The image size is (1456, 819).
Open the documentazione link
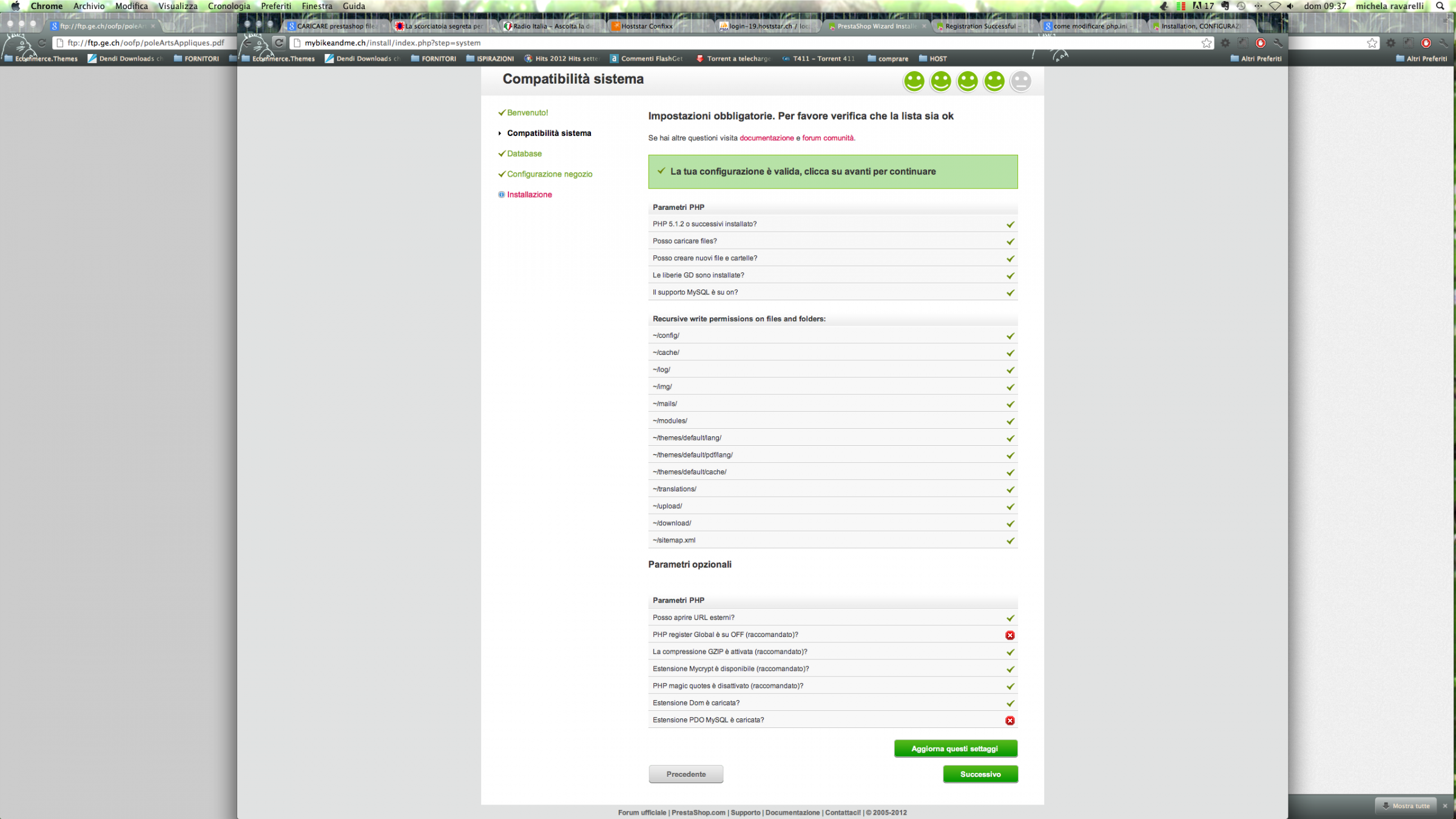[x=766, y=138]
